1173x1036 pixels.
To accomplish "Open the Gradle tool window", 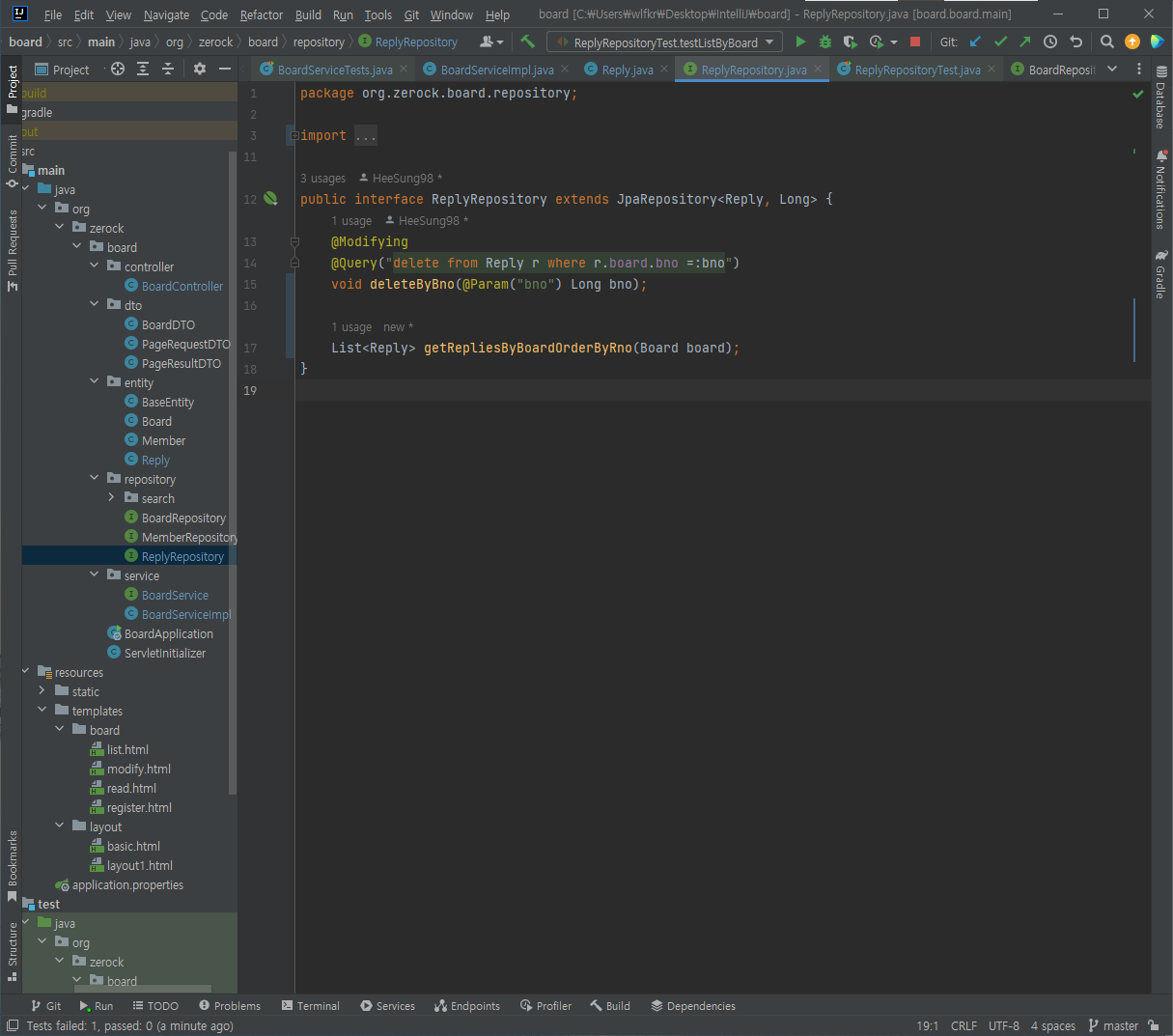I will (x=1161, y=274).
